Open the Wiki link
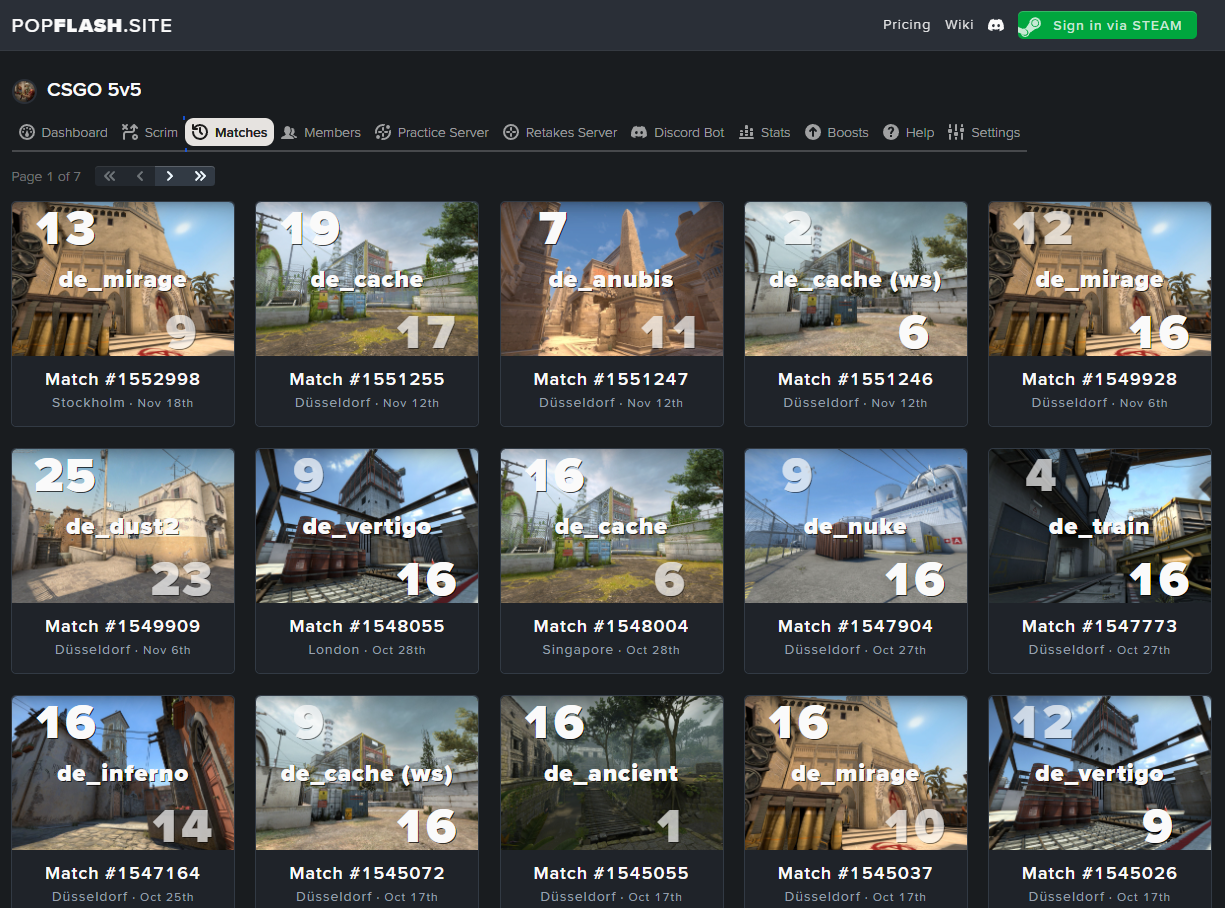Screen dimensions: 1225x908 click(959, 25)
